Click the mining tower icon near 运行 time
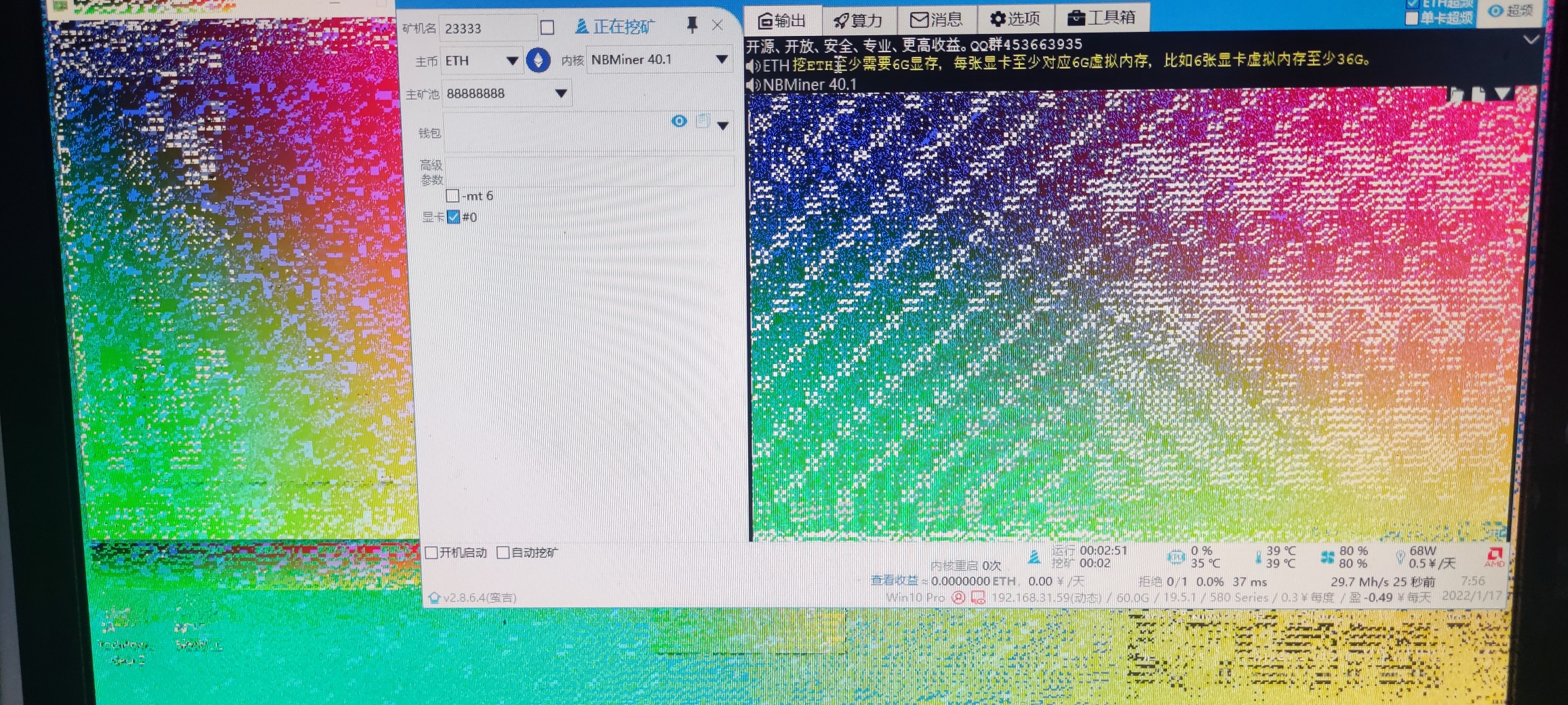The height and width of the screenshot is (705, 1568). (x=1034, y=557)
